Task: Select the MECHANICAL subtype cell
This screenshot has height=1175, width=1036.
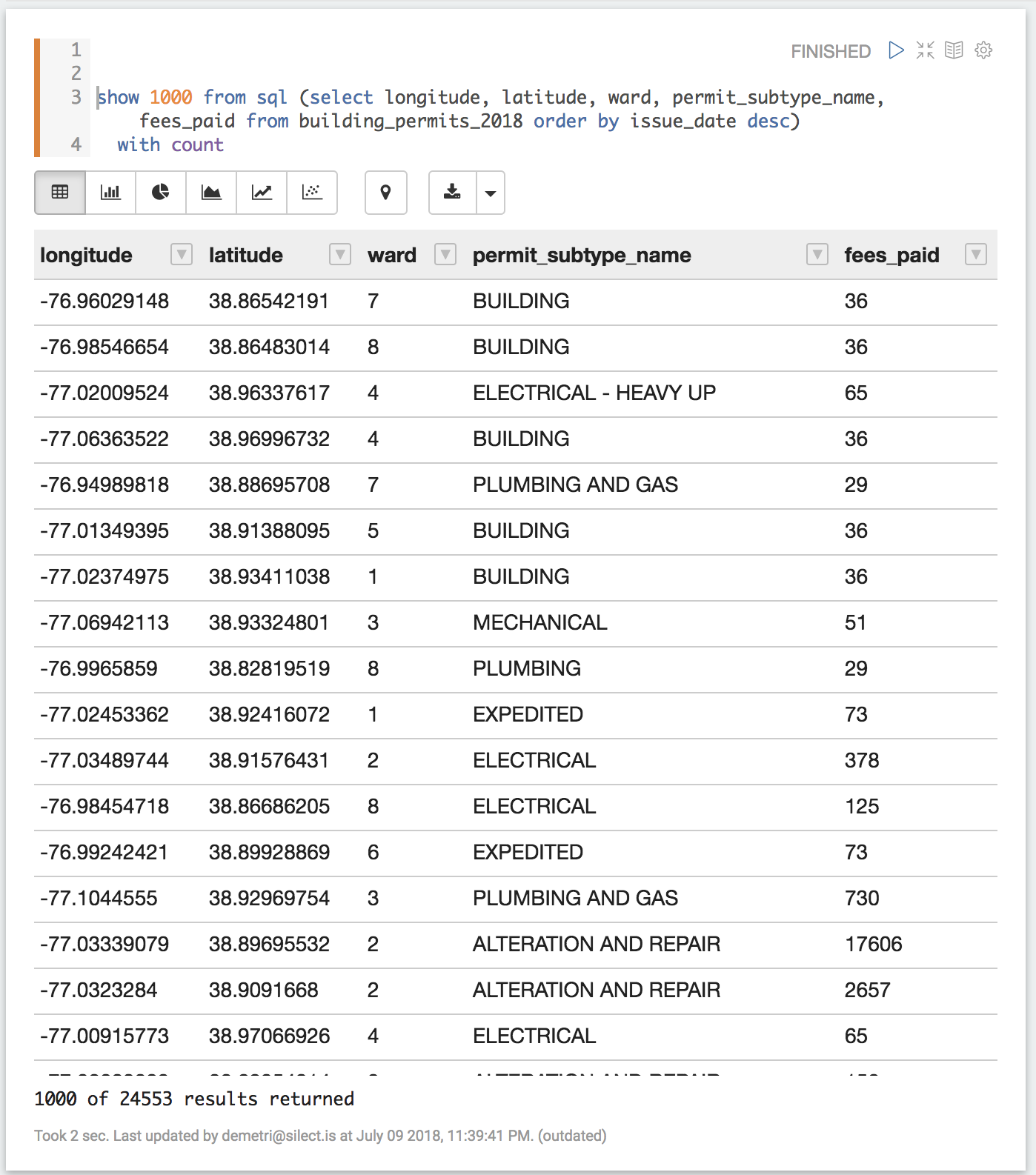Action: click(540, 623)
